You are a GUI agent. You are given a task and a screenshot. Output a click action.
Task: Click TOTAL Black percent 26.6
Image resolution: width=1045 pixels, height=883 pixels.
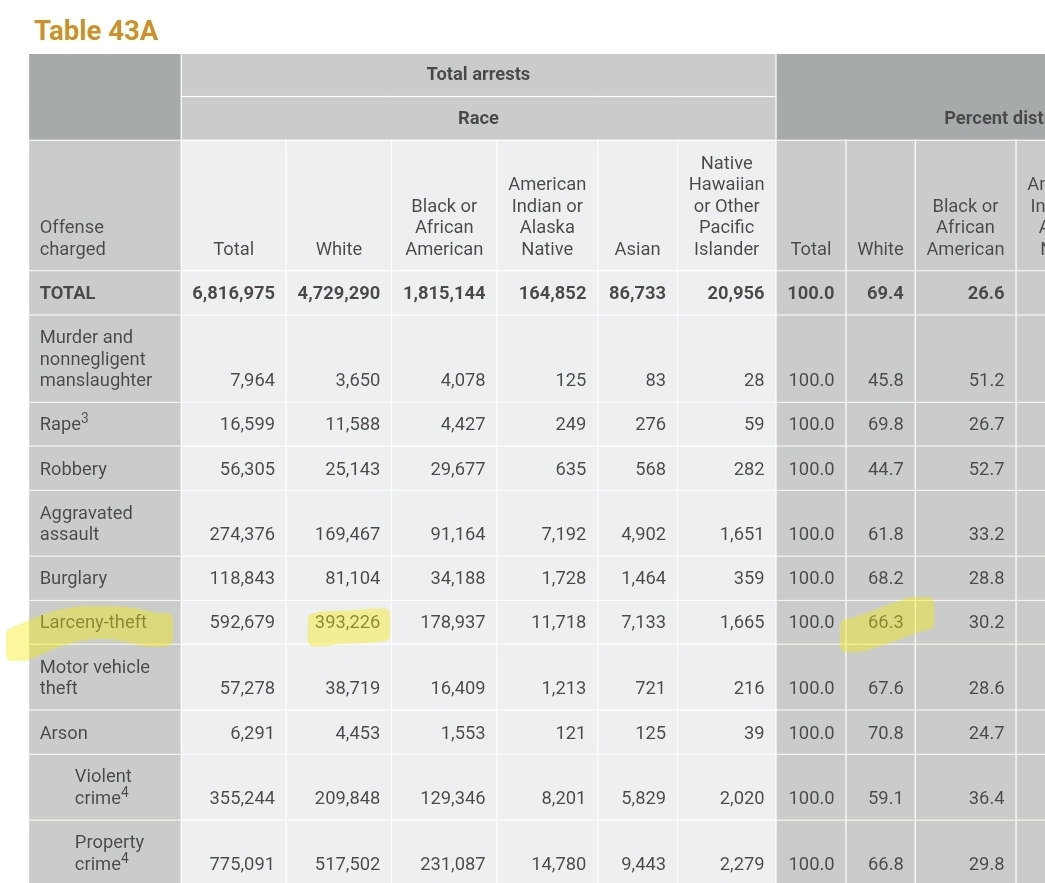(x=986, y=293)
